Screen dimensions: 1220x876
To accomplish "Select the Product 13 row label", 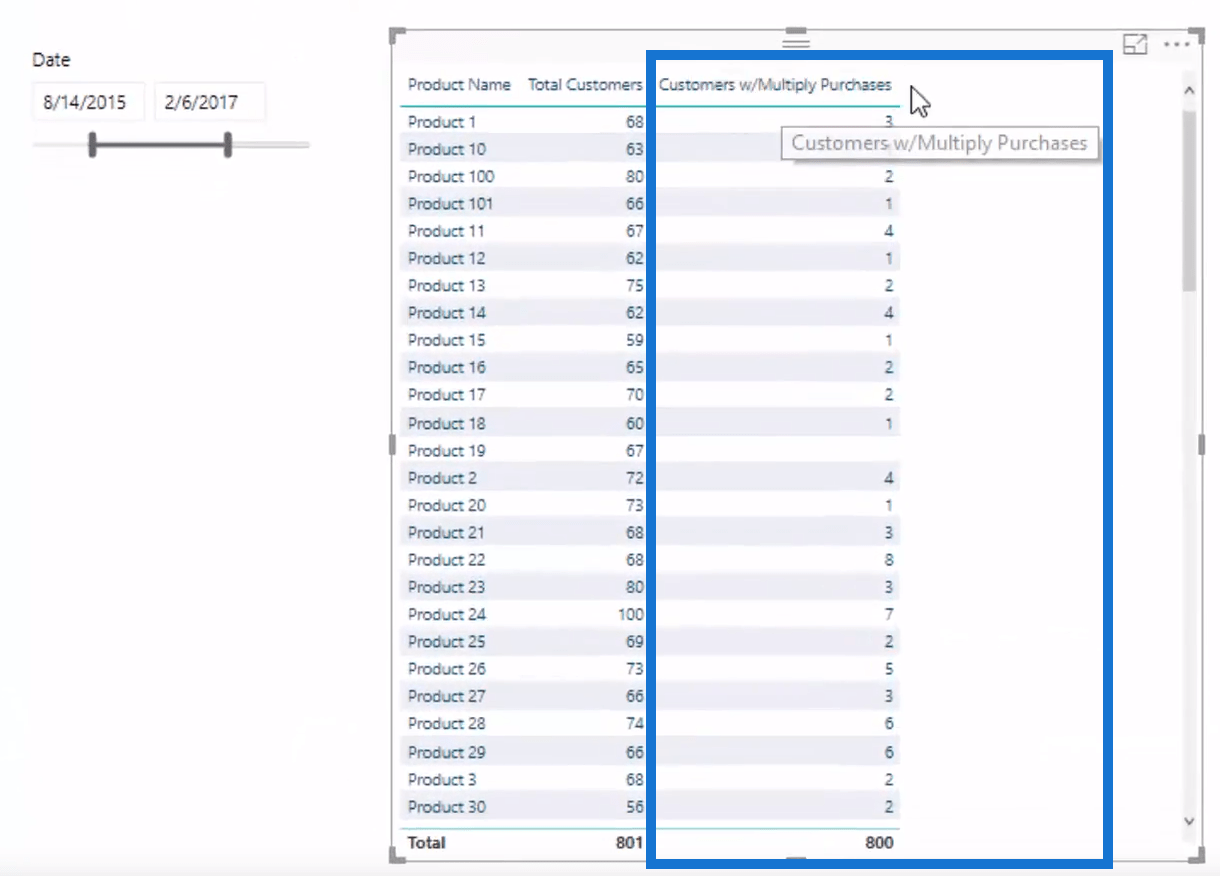I will click(447, 286).
